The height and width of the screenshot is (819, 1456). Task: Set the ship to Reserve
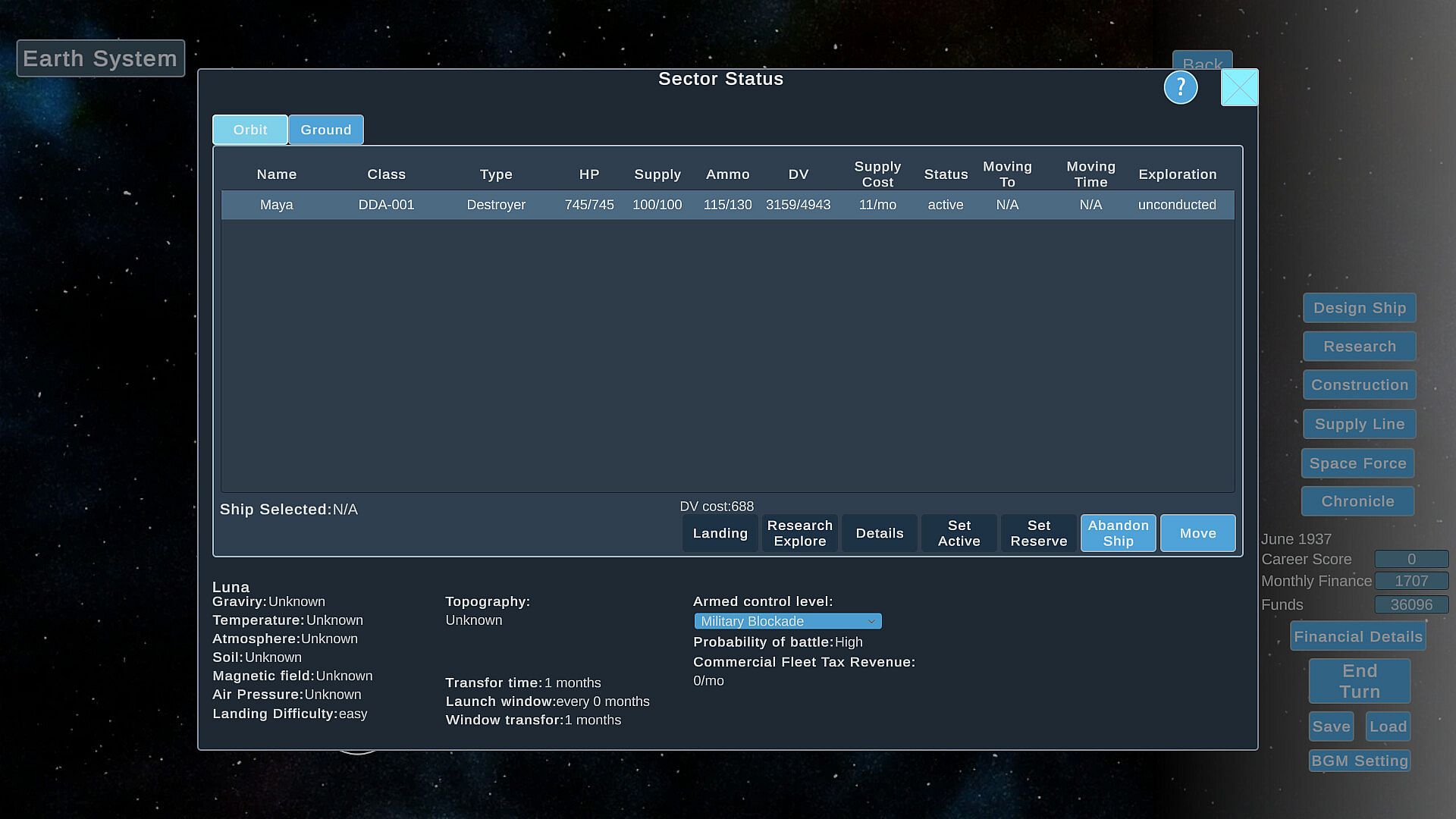click(1038, 533)
